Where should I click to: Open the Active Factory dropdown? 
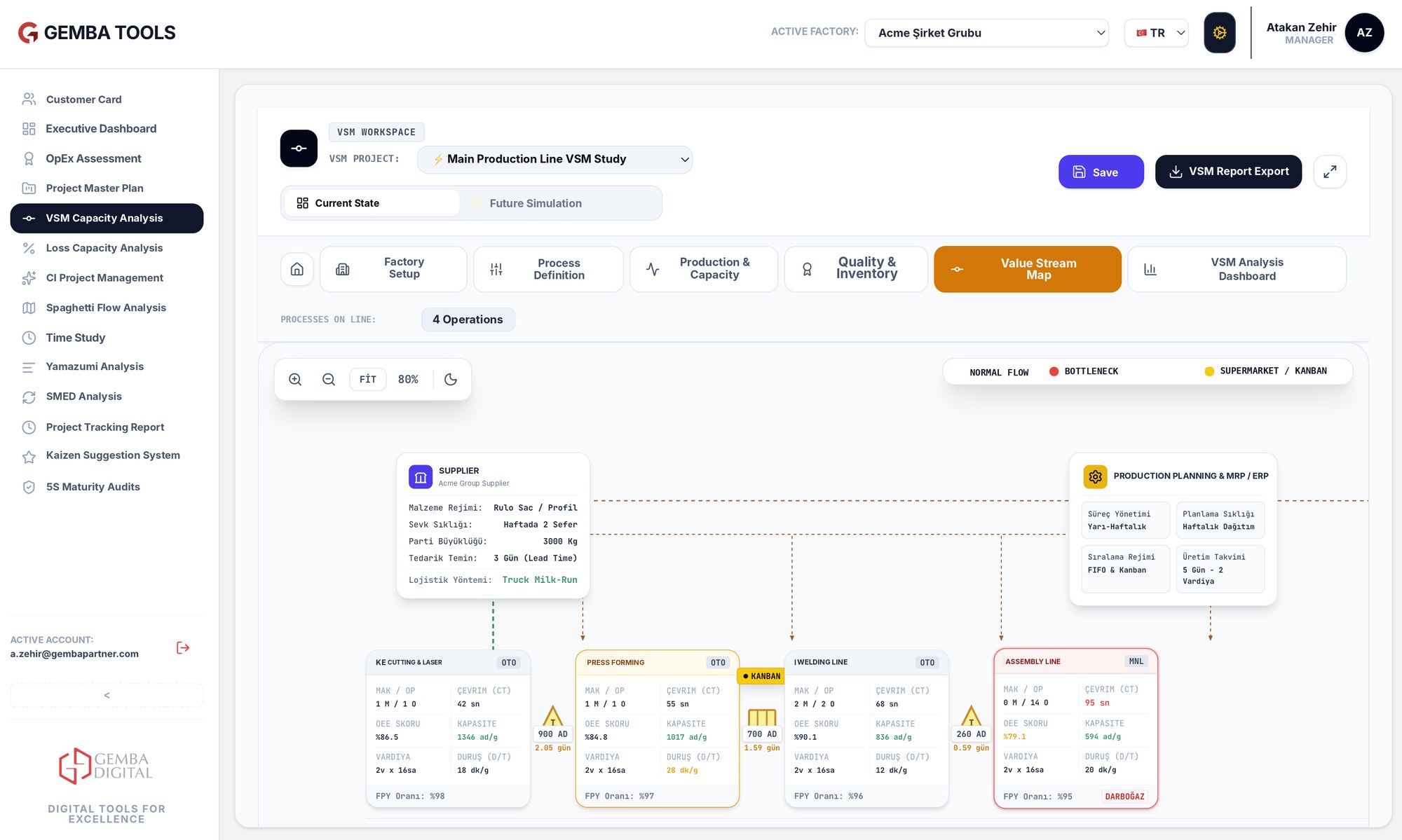click(x=986, y=33)
